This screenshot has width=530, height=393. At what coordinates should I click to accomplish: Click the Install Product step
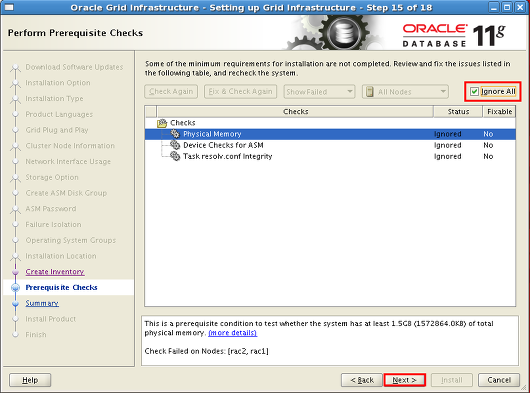[51, 319]
